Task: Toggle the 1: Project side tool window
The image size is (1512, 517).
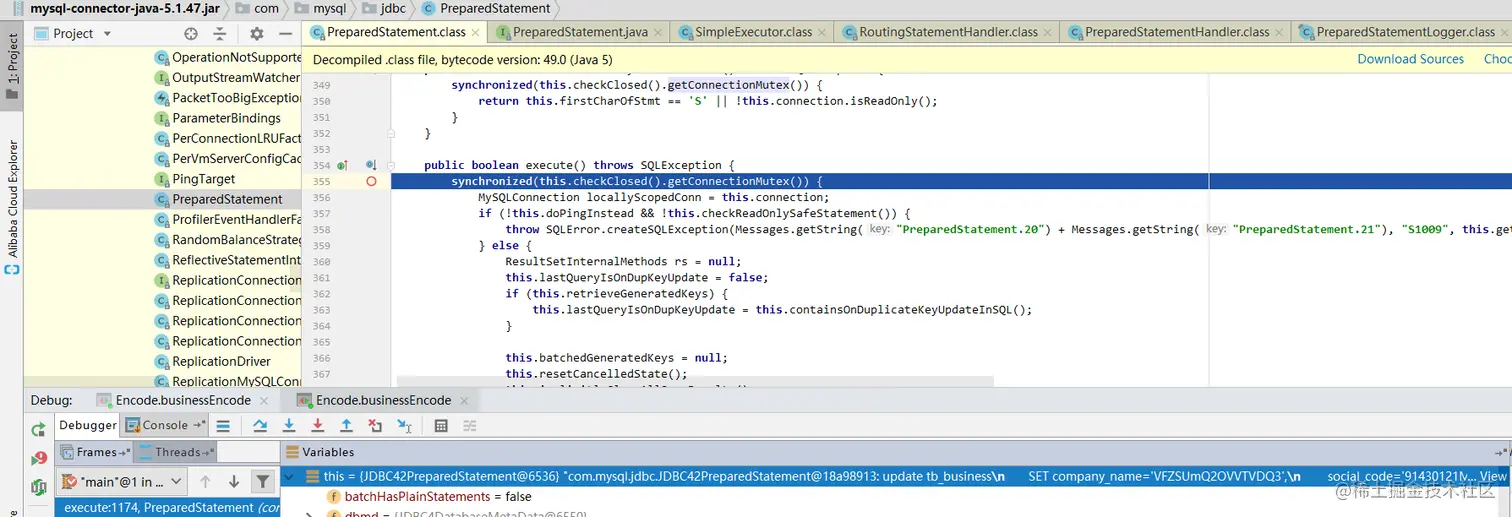Action: tap(12, 67)
